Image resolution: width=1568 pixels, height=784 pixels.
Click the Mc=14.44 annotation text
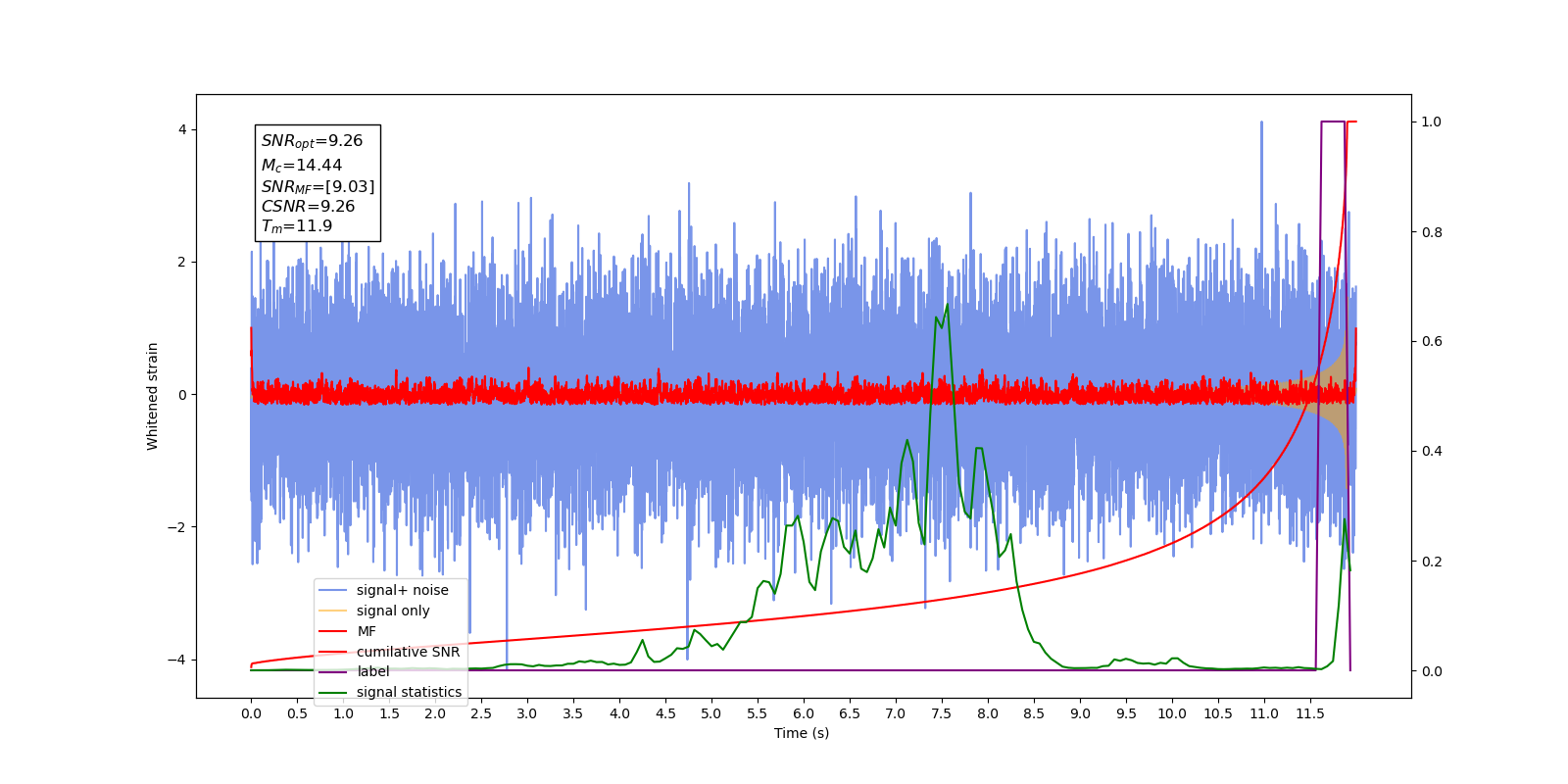301,166
